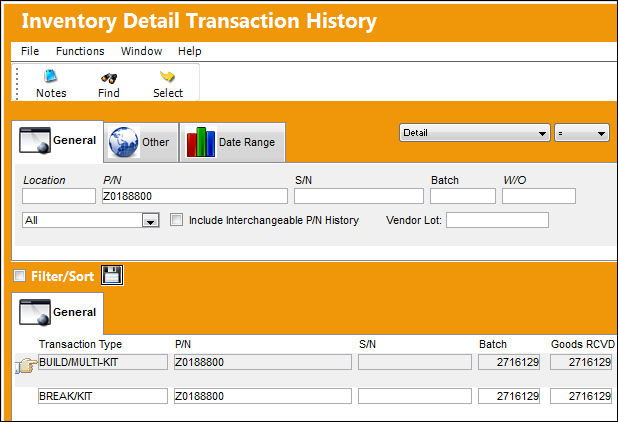Click the Location input field

click(59, 196)
